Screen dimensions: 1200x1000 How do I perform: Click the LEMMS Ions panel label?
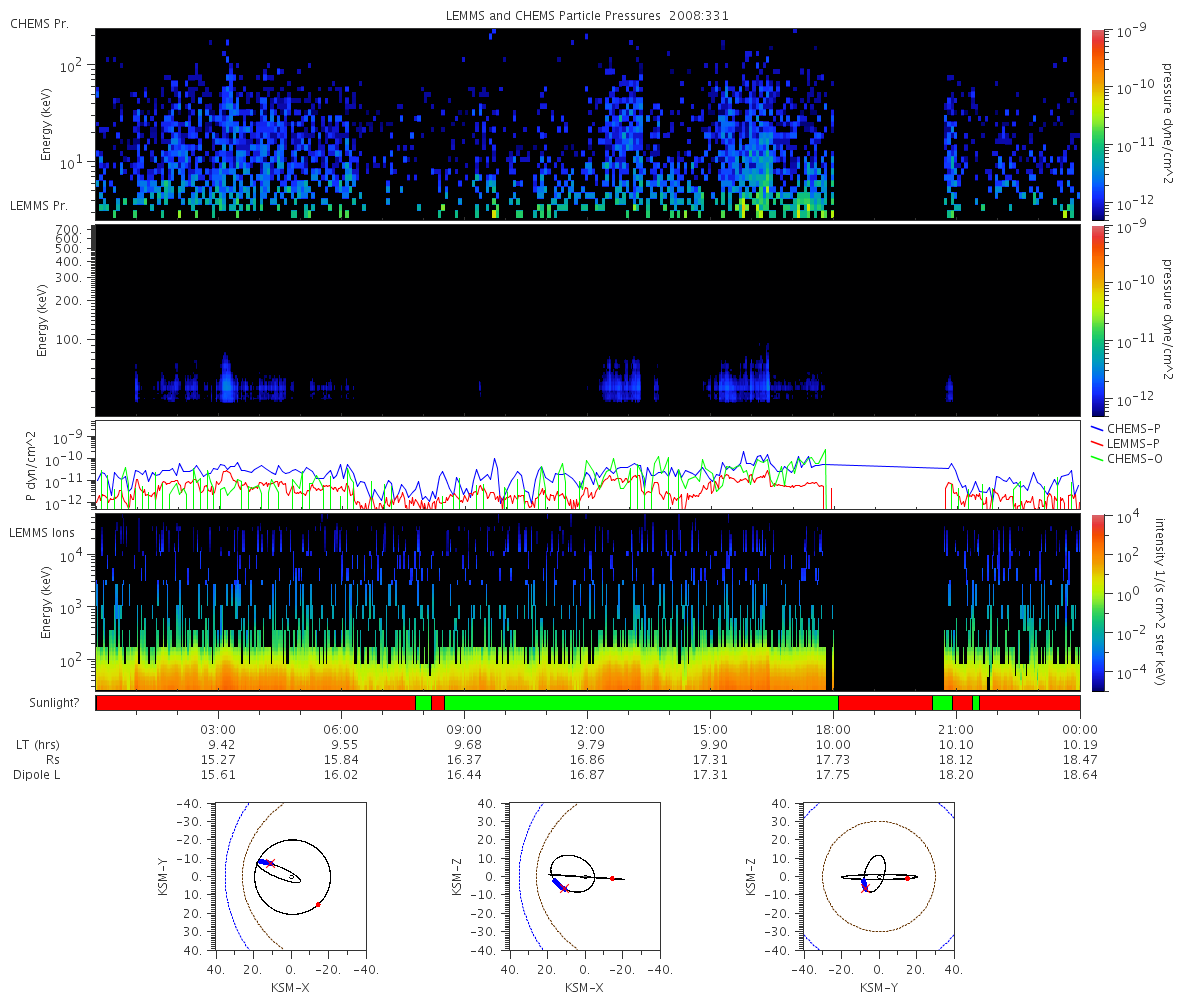coord(40,533)
